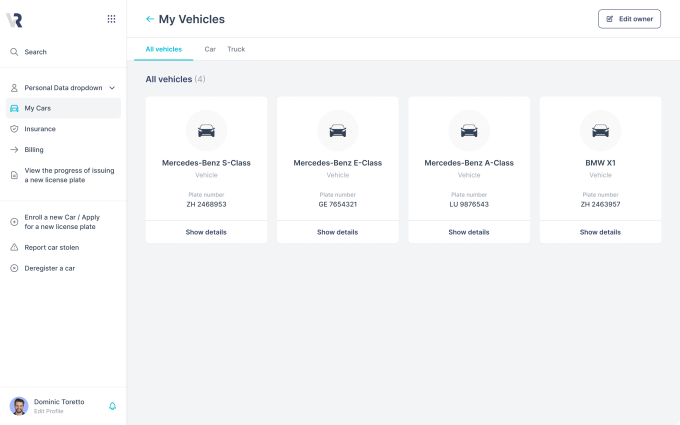Click the Report car stolen warning icon
Screen dimensions: 680x425
coord(14,247)
